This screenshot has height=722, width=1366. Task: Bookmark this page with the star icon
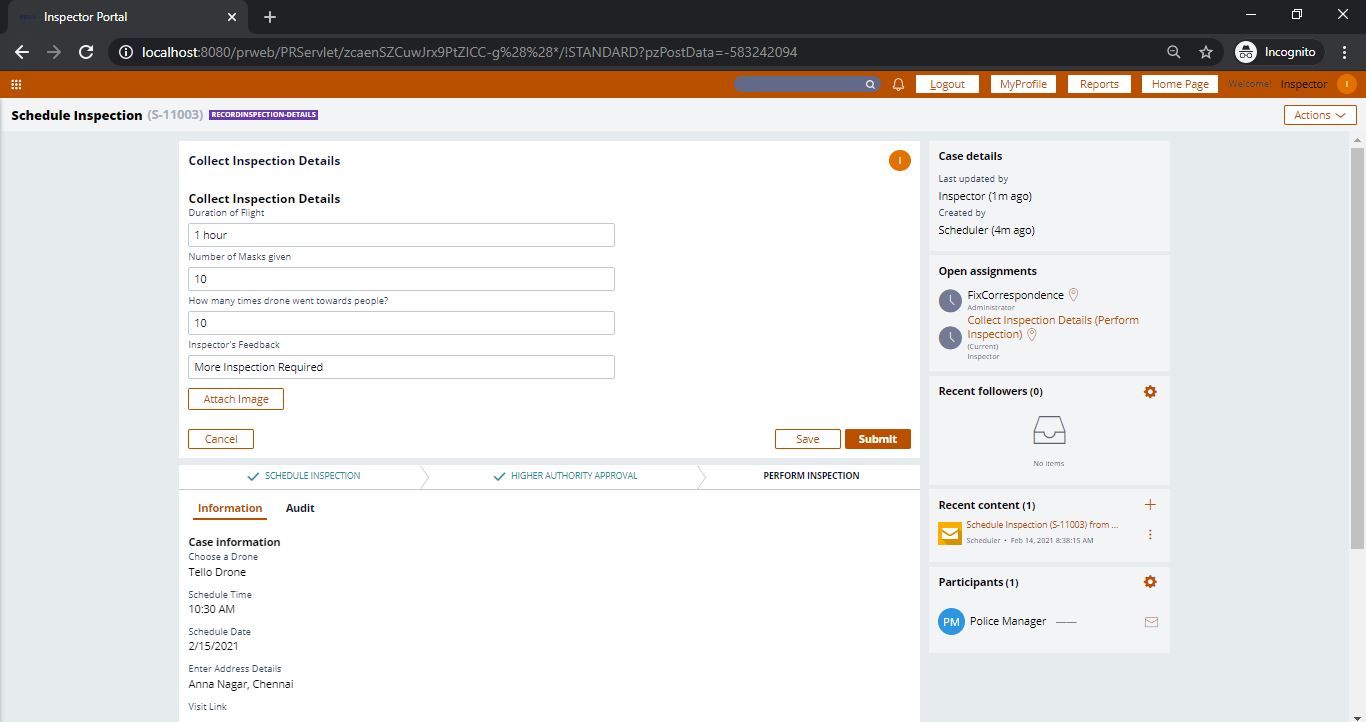[x=1206, y=52]
